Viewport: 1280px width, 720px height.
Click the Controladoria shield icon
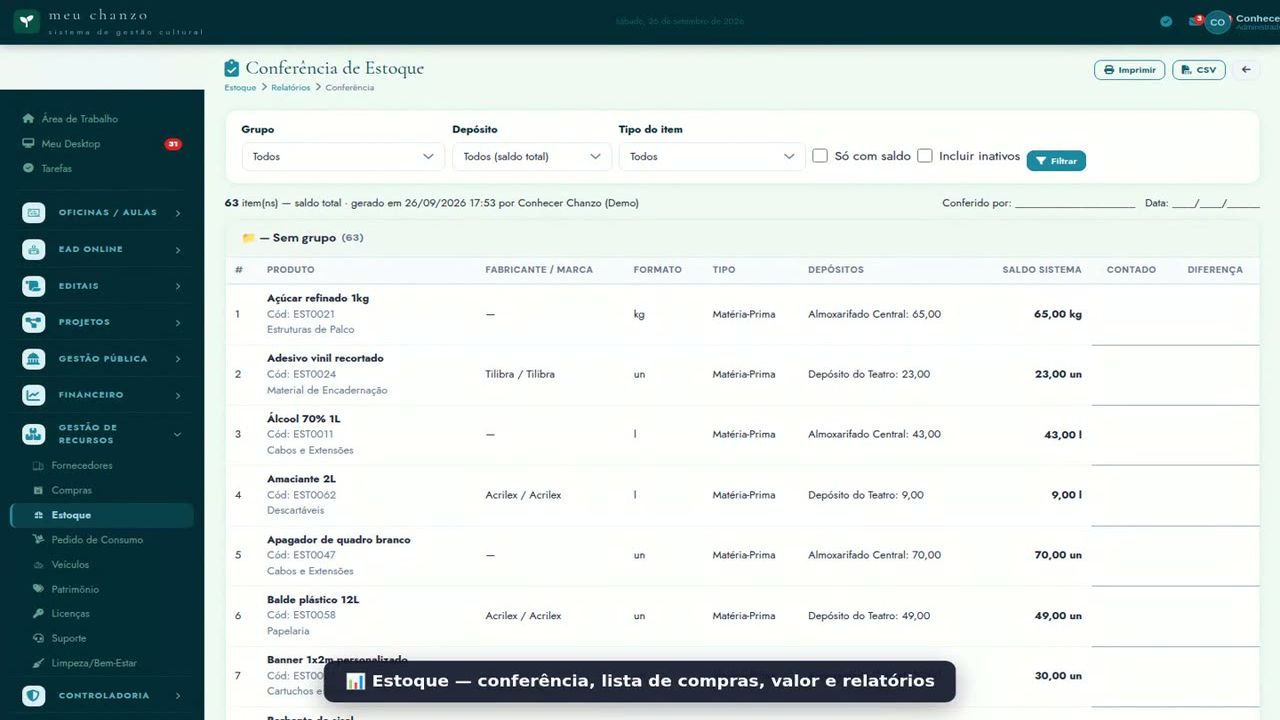(x=34, y=695)
